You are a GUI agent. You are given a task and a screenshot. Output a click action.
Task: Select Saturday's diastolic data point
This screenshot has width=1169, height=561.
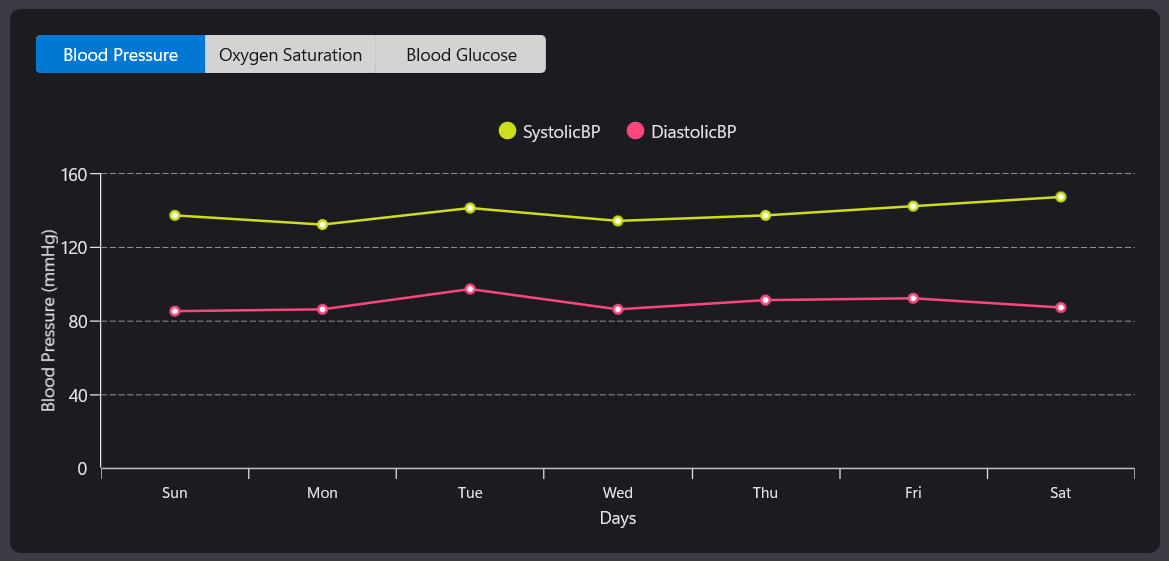click(x=1061, y=307)
